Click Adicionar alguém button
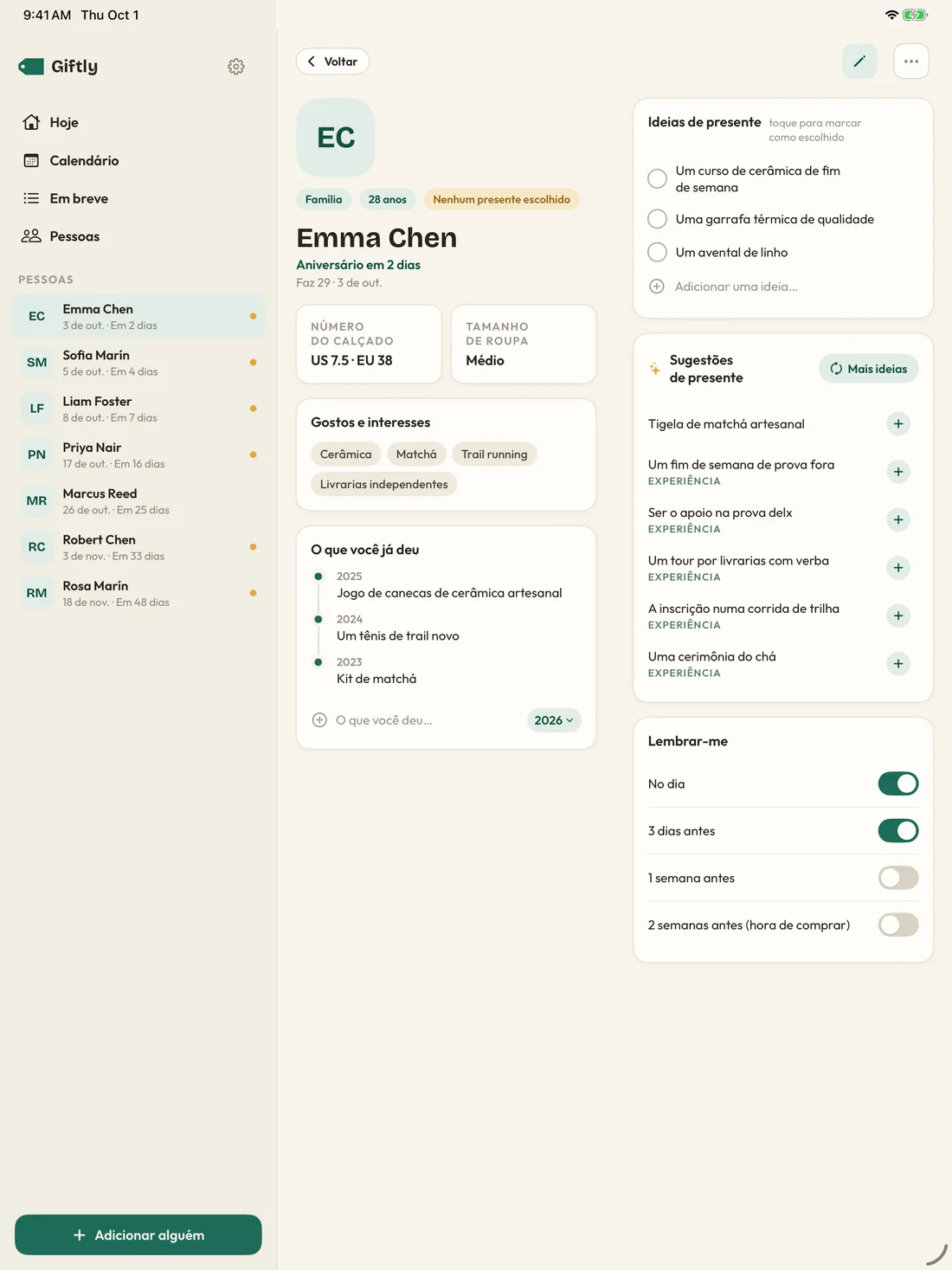 138,1235
